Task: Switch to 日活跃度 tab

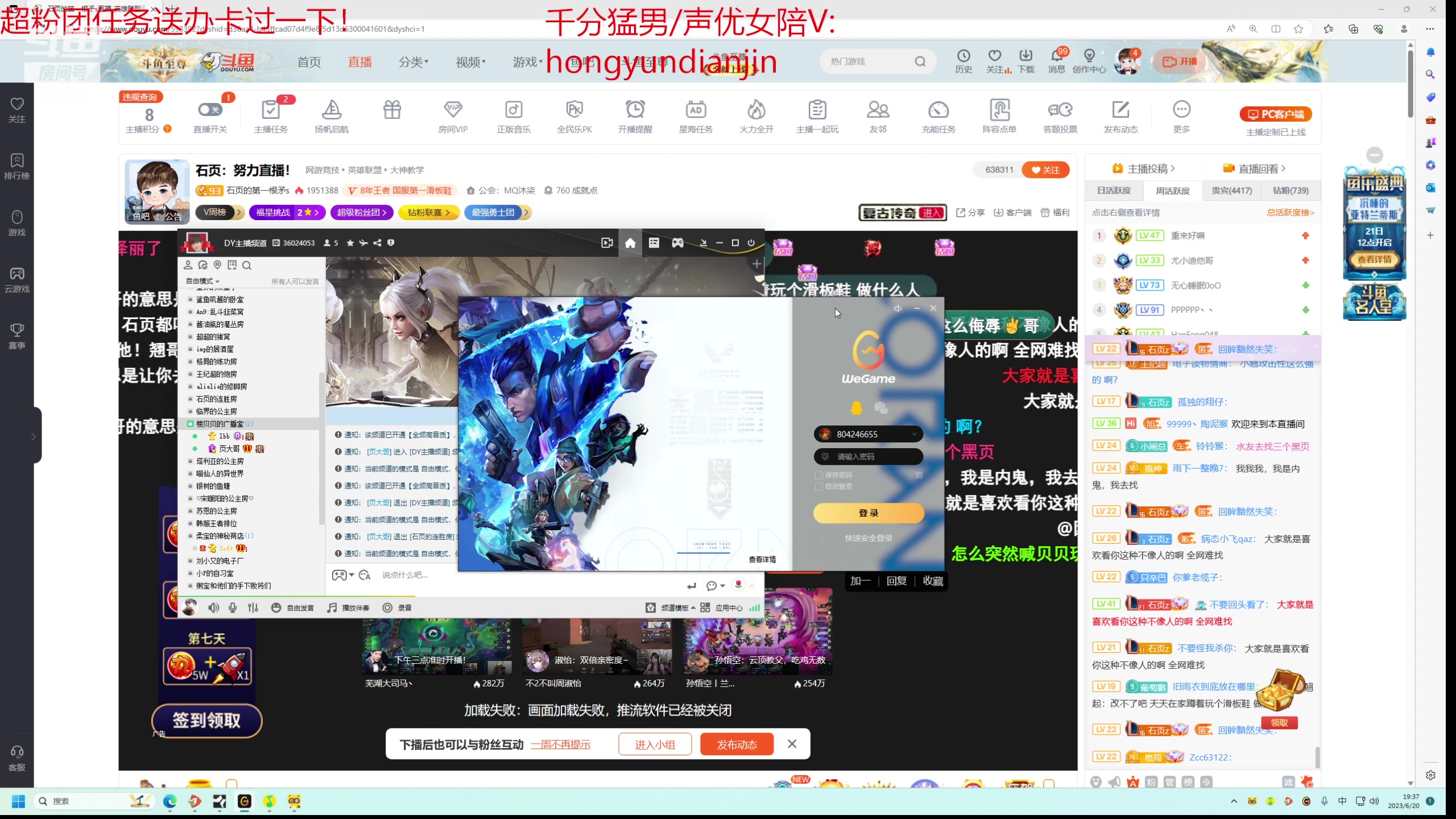Action: (x=1114, y=191)
